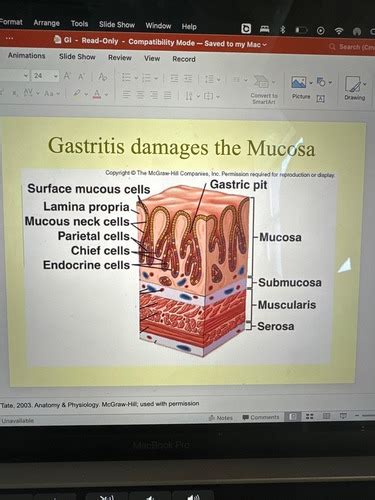Screen dimensions: 375x500
Task: Expand the numbering style dropdown arrow
Action: tap(156, 79)
